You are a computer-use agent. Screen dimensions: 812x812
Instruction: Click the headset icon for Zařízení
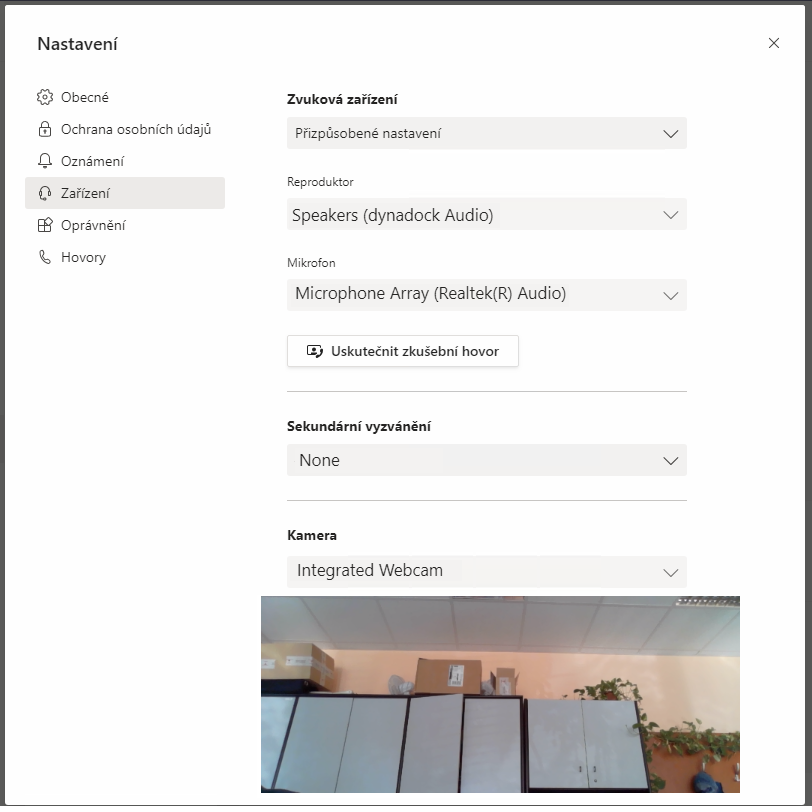pyautogui.click(x=45, y=193)
